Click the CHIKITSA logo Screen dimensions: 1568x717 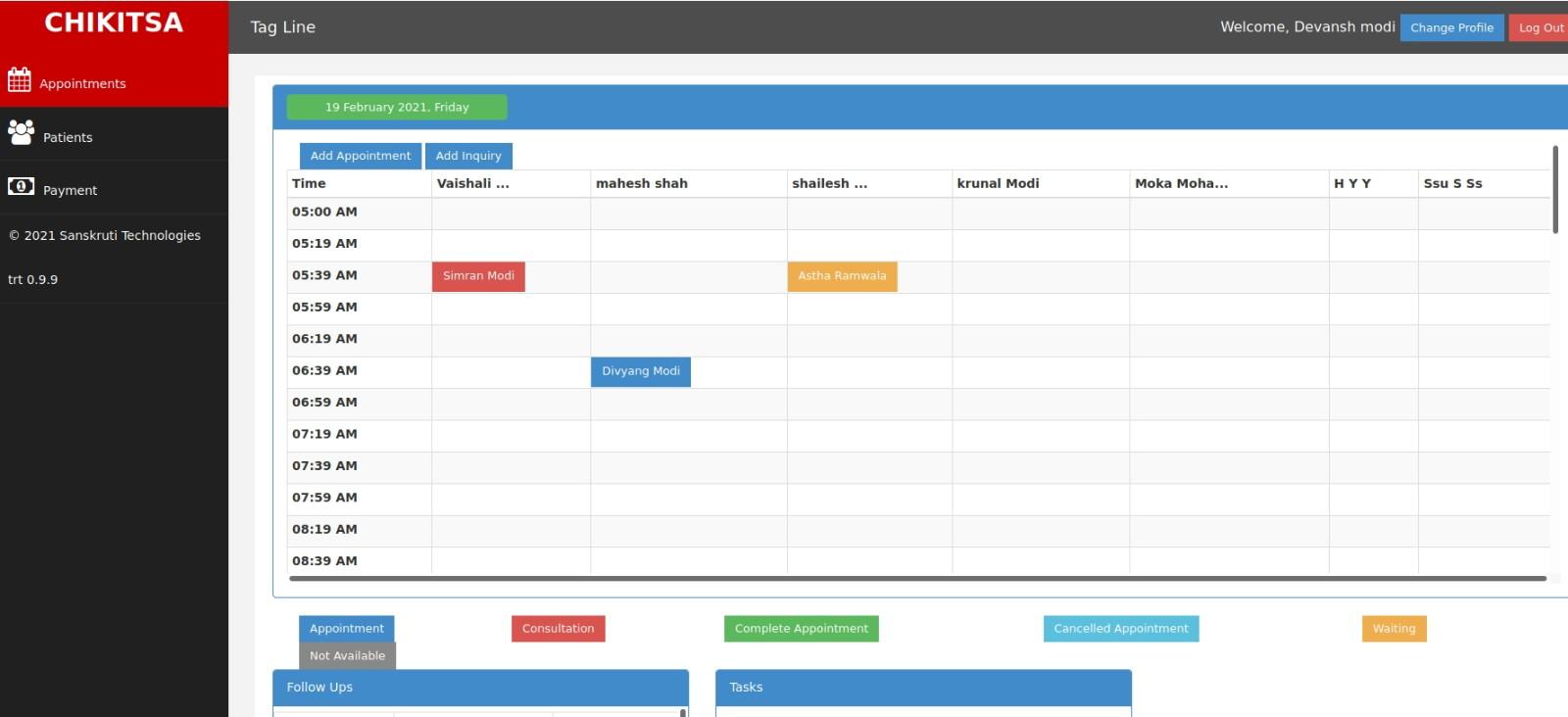pyautogui.click(x=114, y=23)
